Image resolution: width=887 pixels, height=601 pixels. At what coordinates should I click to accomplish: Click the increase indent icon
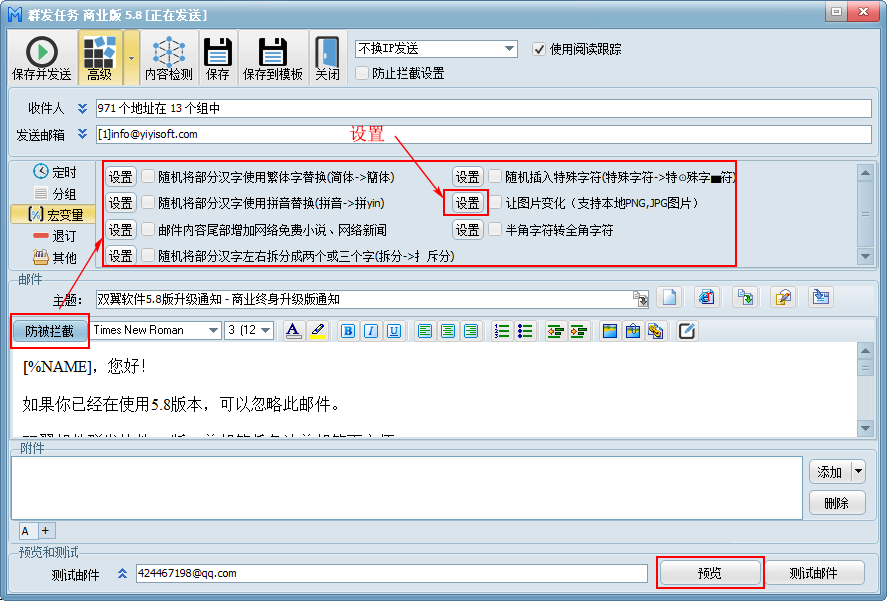tap(579, 331)
